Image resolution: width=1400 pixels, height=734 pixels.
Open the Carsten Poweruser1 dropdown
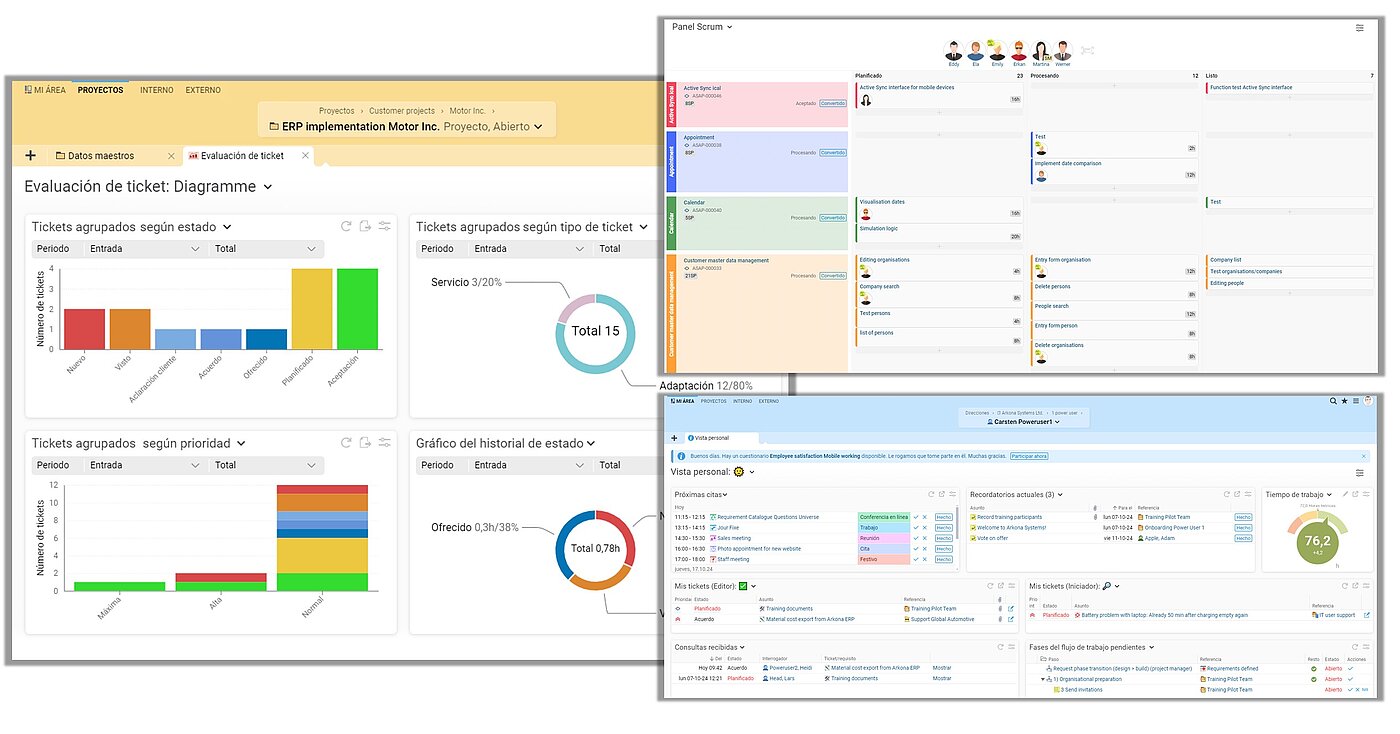[1056, 422]
